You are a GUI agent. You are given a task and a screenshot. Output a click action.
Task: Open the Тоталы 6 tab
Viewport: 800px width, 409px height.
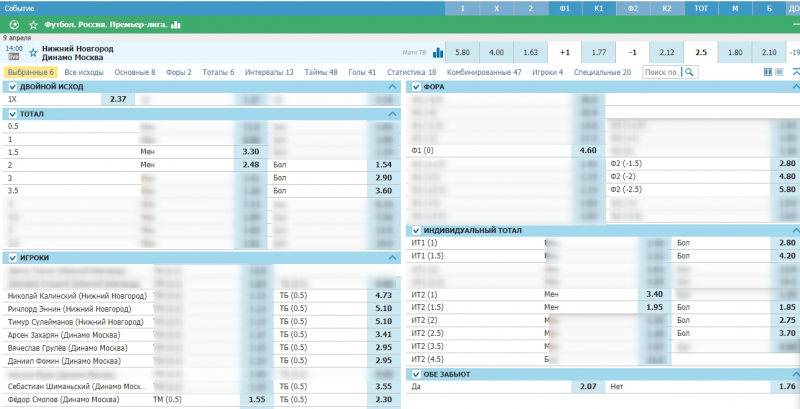pyautogui.click(x=218, y=73)
